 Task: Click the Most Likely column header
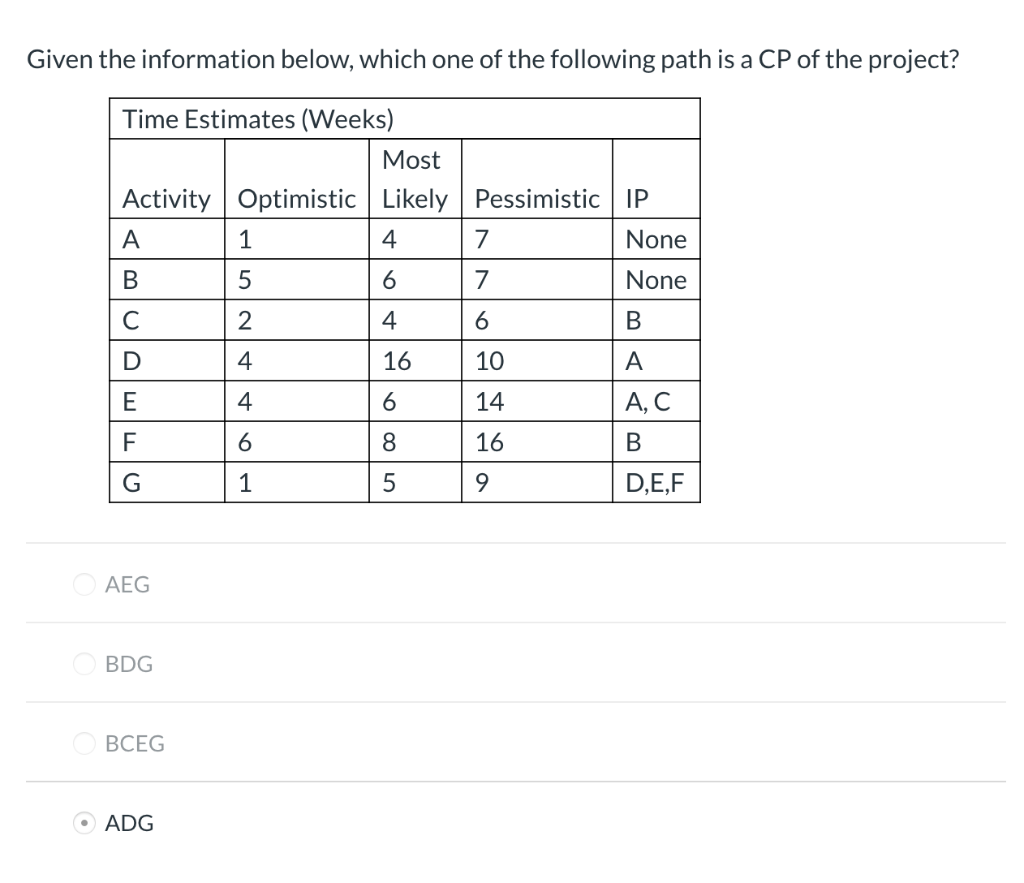coord(415,179)
